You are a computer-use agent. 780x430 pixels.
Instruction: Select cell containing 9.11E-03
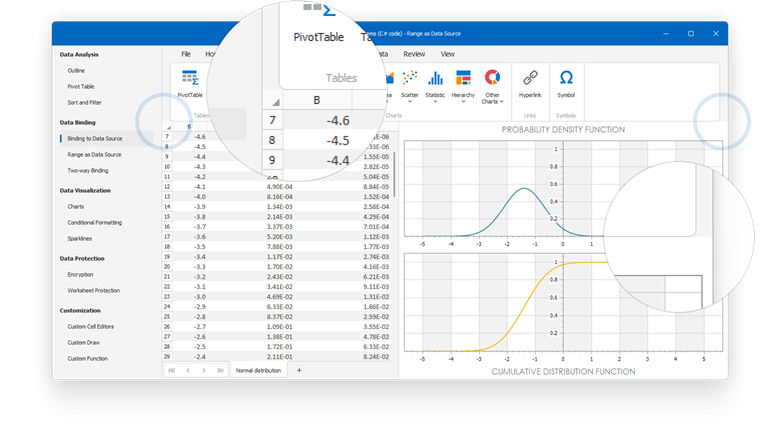click(376, 287)
